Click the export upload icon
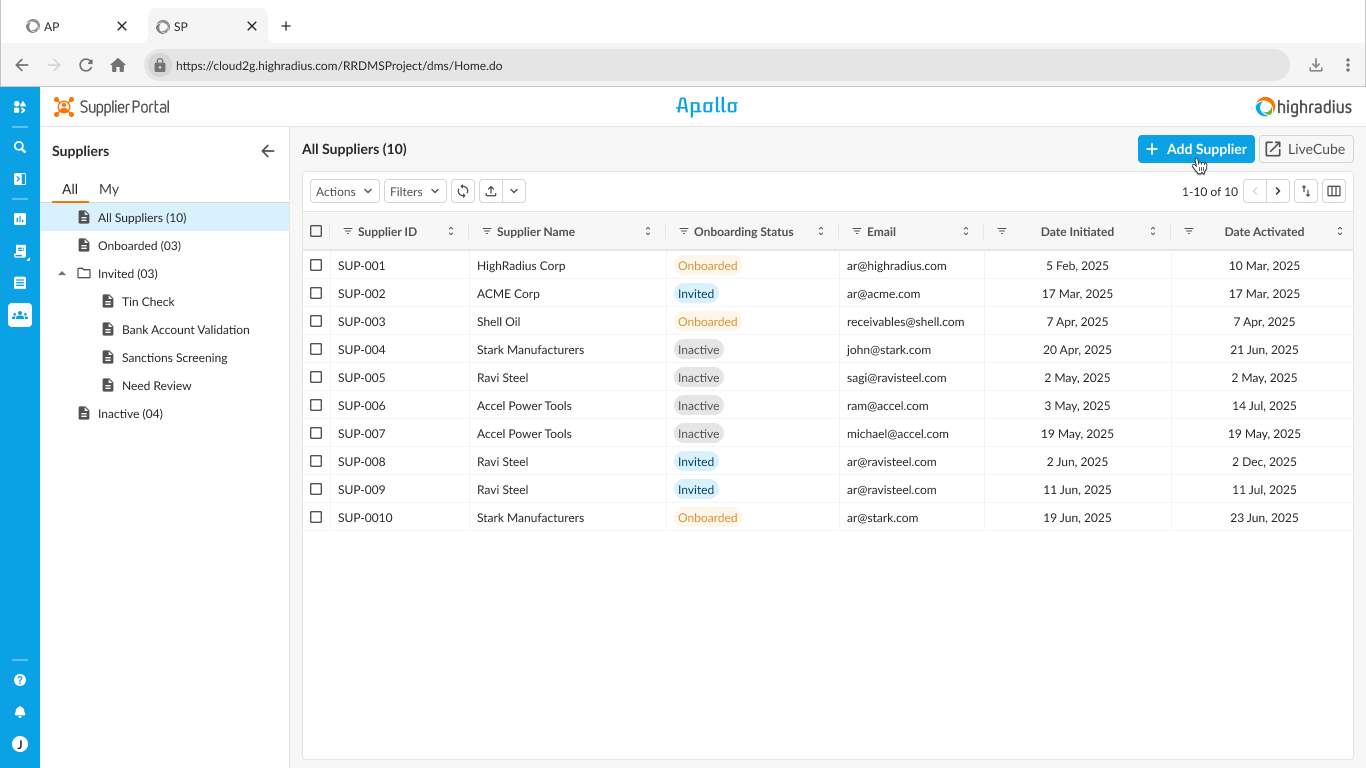This screenshot has height=768, width=1366. 491,191
